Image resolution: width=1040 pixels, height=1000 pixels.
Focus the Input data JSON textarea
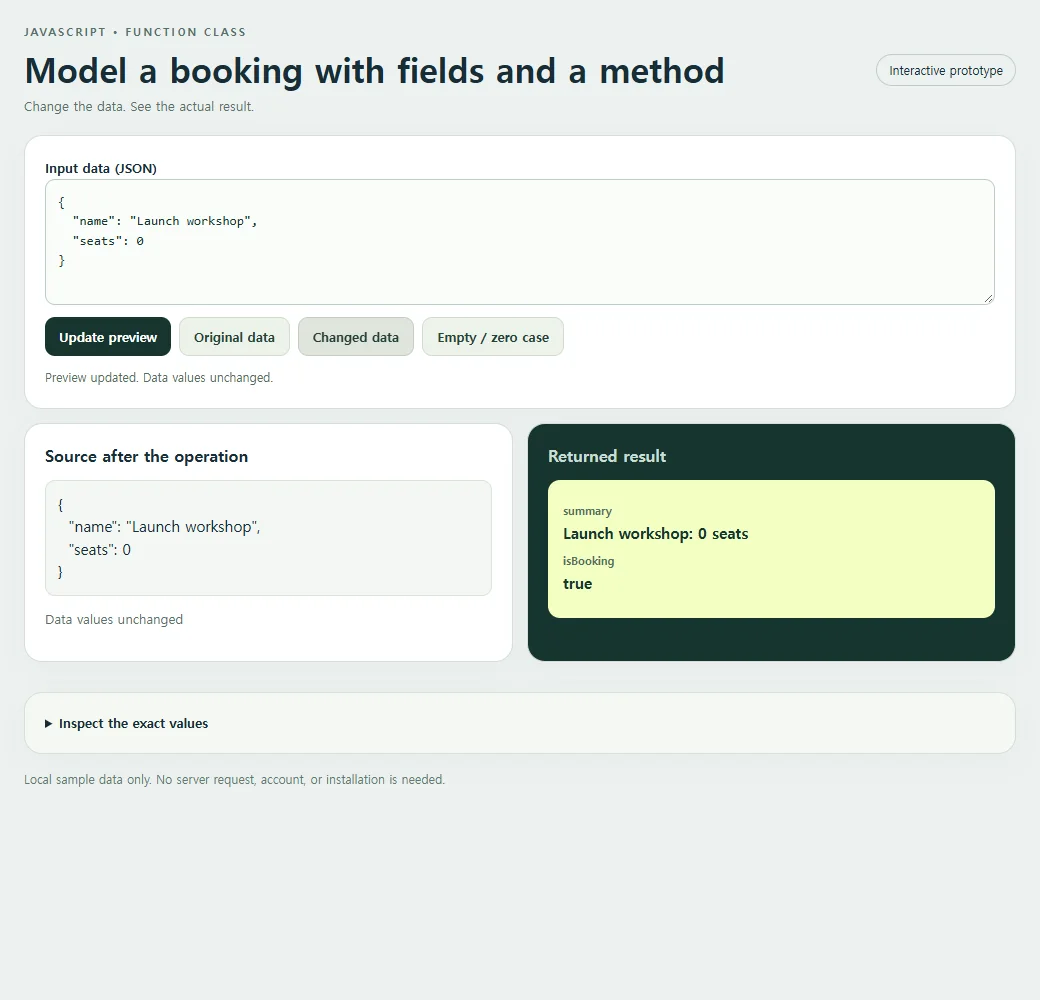click(x=520, y=242)
